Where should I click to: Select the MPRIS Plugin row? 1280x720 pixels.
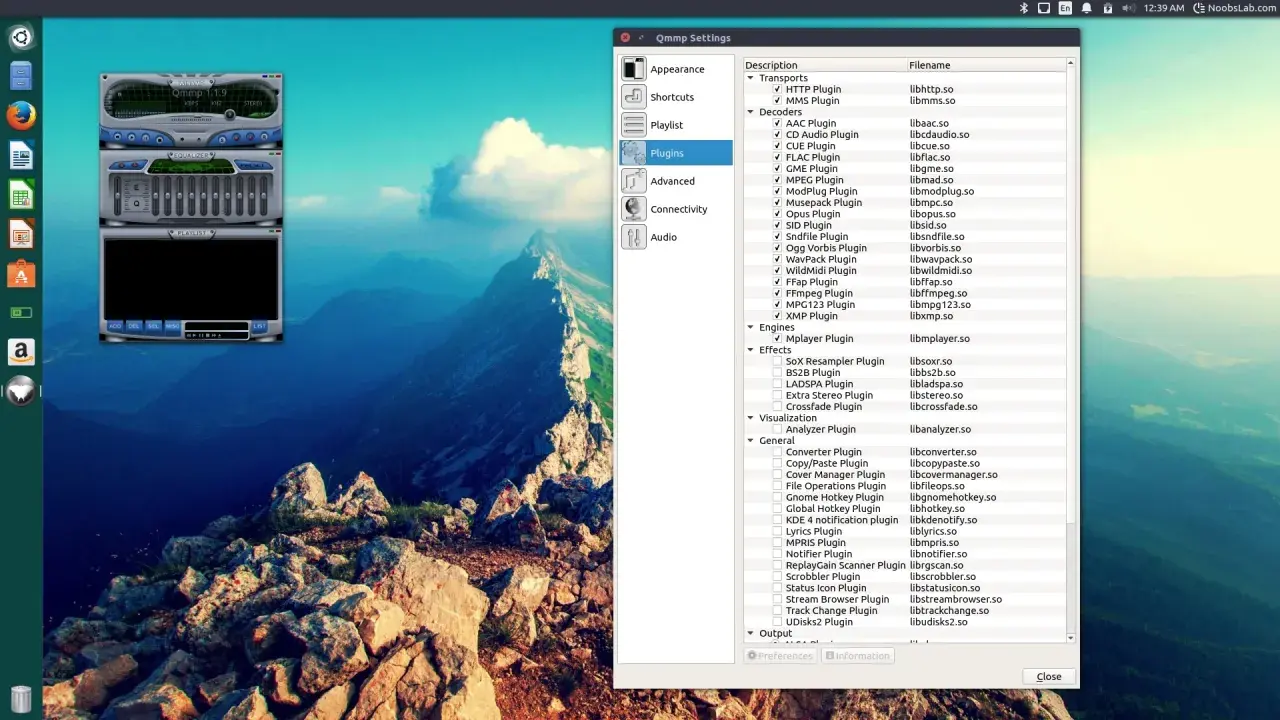(x=905, y=543)
